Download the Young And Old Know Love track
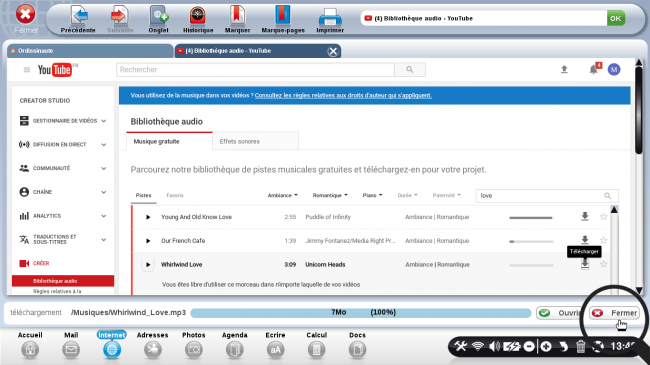The height and width of the screenshot is (365, 650). [x=585, y=217]
